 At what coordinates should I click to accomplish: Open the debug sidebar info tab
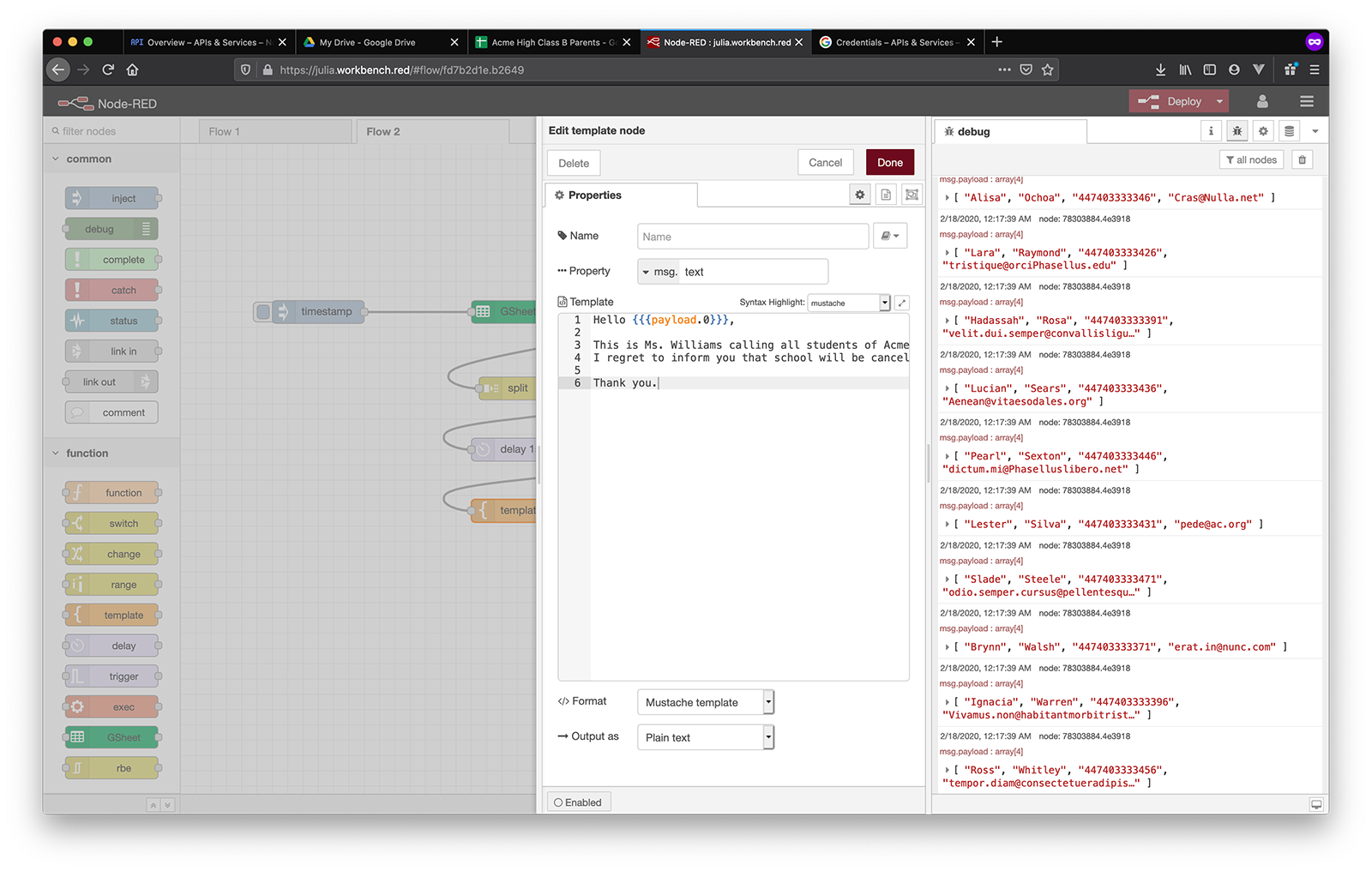coord(1211,131)
